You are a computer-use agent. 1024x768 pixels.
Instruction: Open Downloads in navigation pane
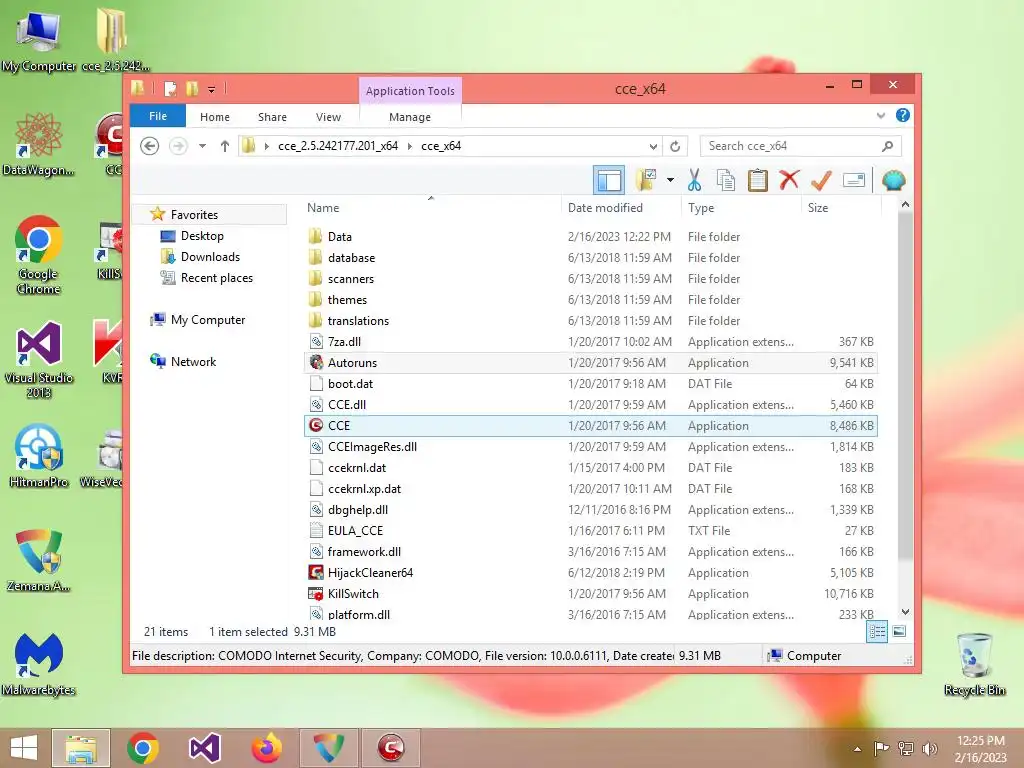(x=210, y=257)
